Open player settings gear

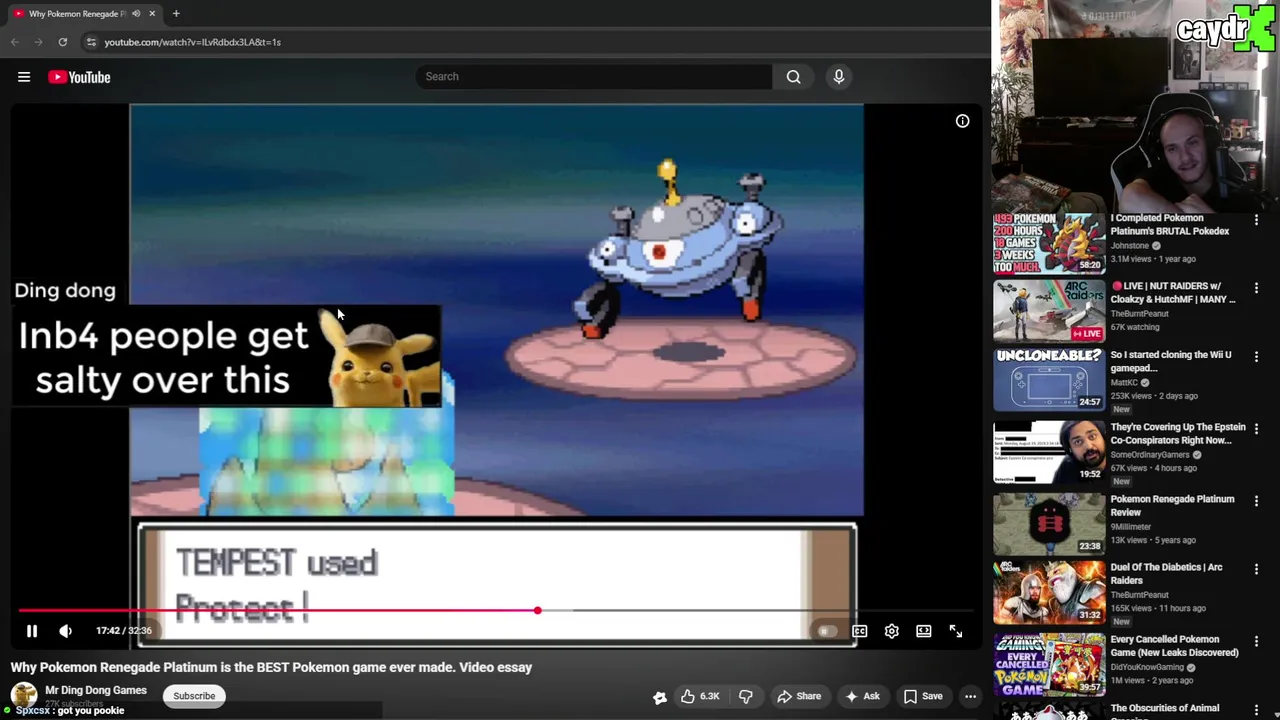[x=891, y=631]
